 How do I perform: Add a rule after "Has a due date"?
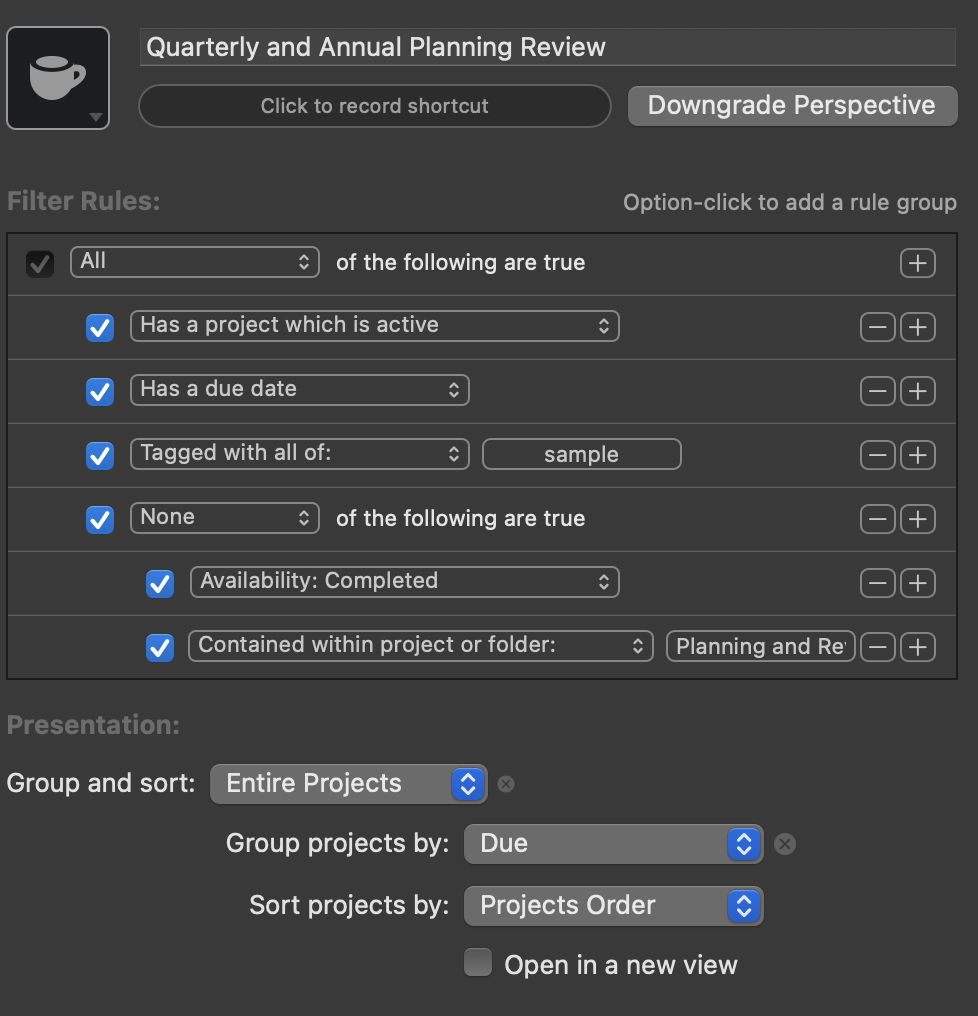click(917, 391)
